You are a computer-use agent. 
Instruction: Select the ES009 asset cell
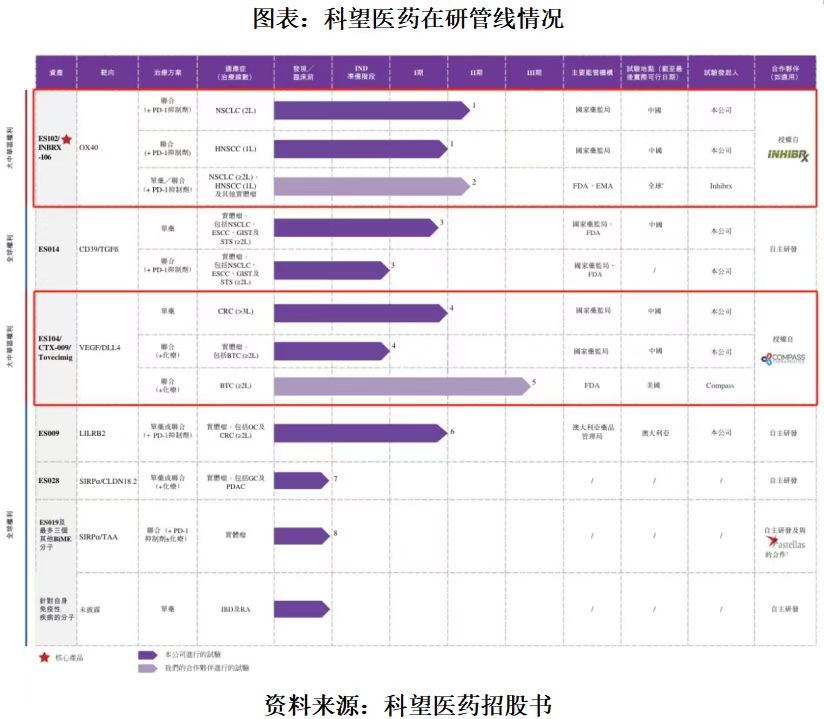(x=56, y=433)
